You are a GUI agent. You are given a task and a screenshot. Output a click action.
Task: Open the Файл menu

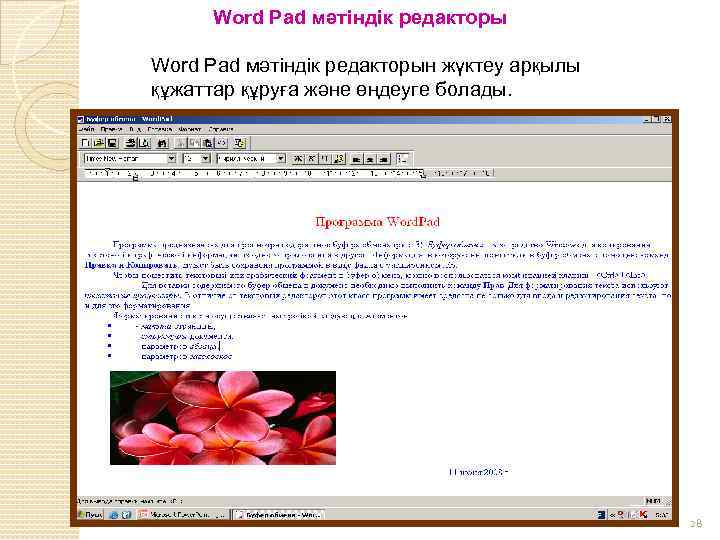tap(86, 129)
